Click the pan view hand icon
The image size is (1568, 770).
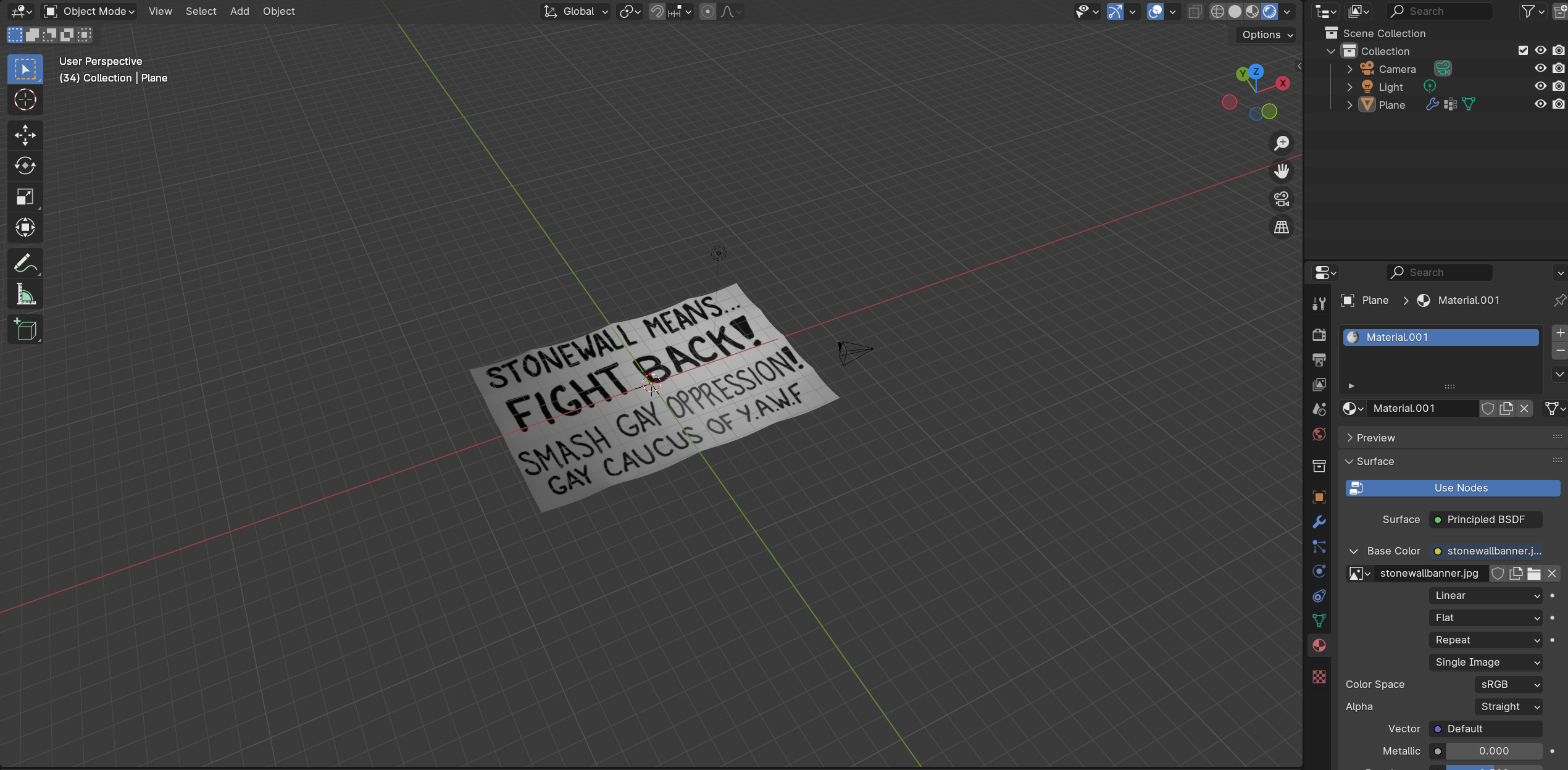1282,171
